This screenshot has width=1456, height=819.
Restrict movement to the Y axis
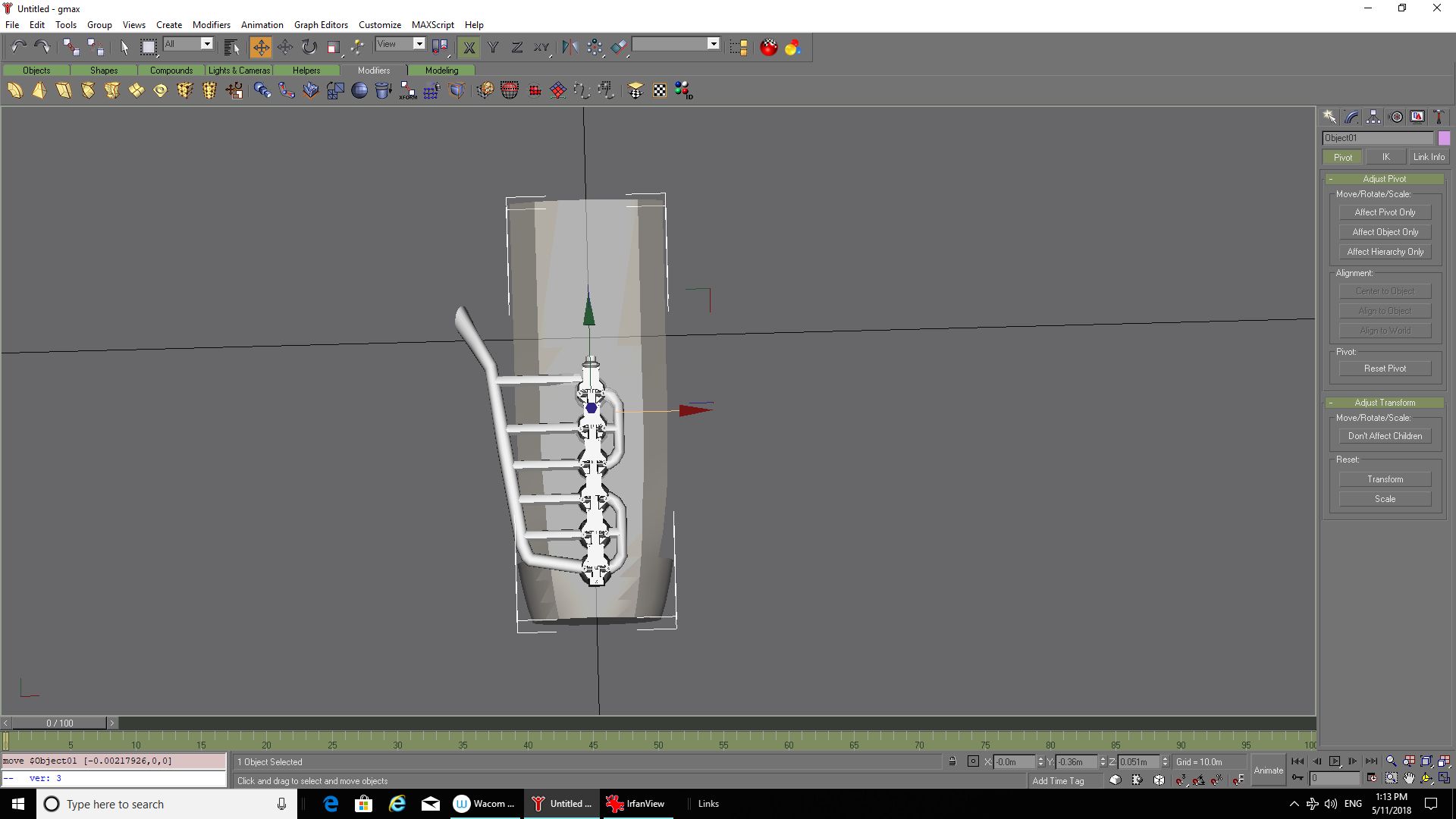tap(493, 47)
